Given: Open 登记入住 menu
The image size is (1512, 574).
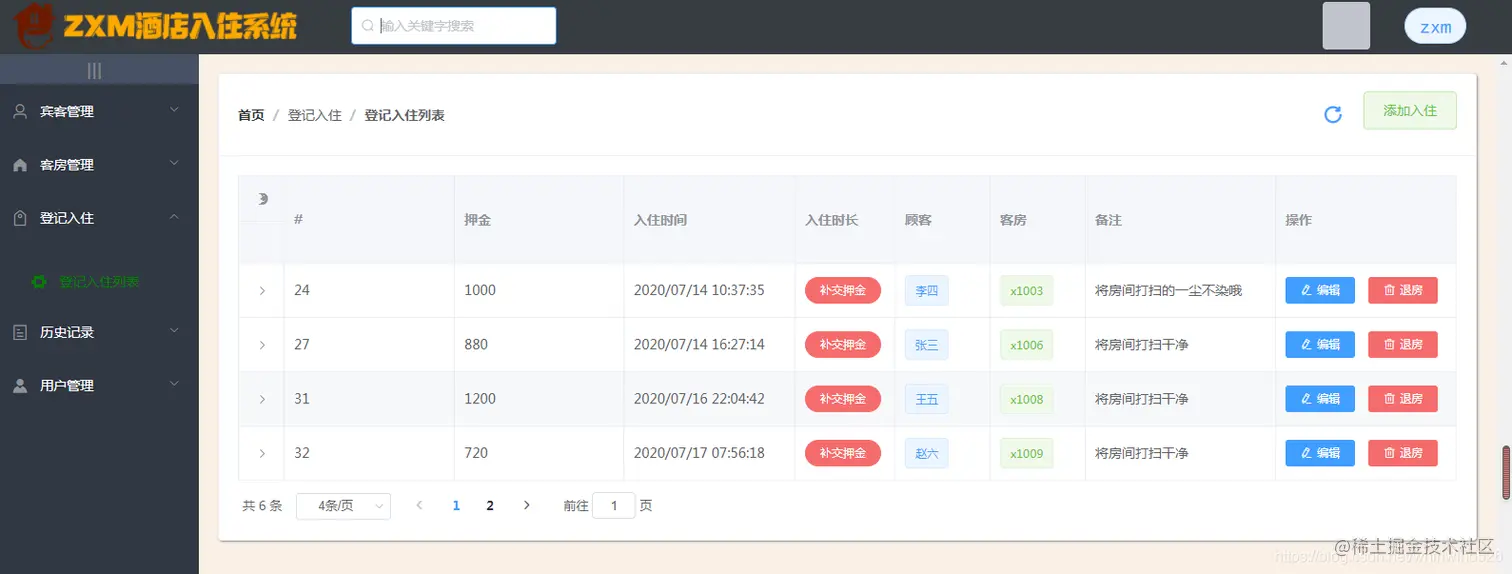Looking at the screenshot, I should click(x=99, y=218).
